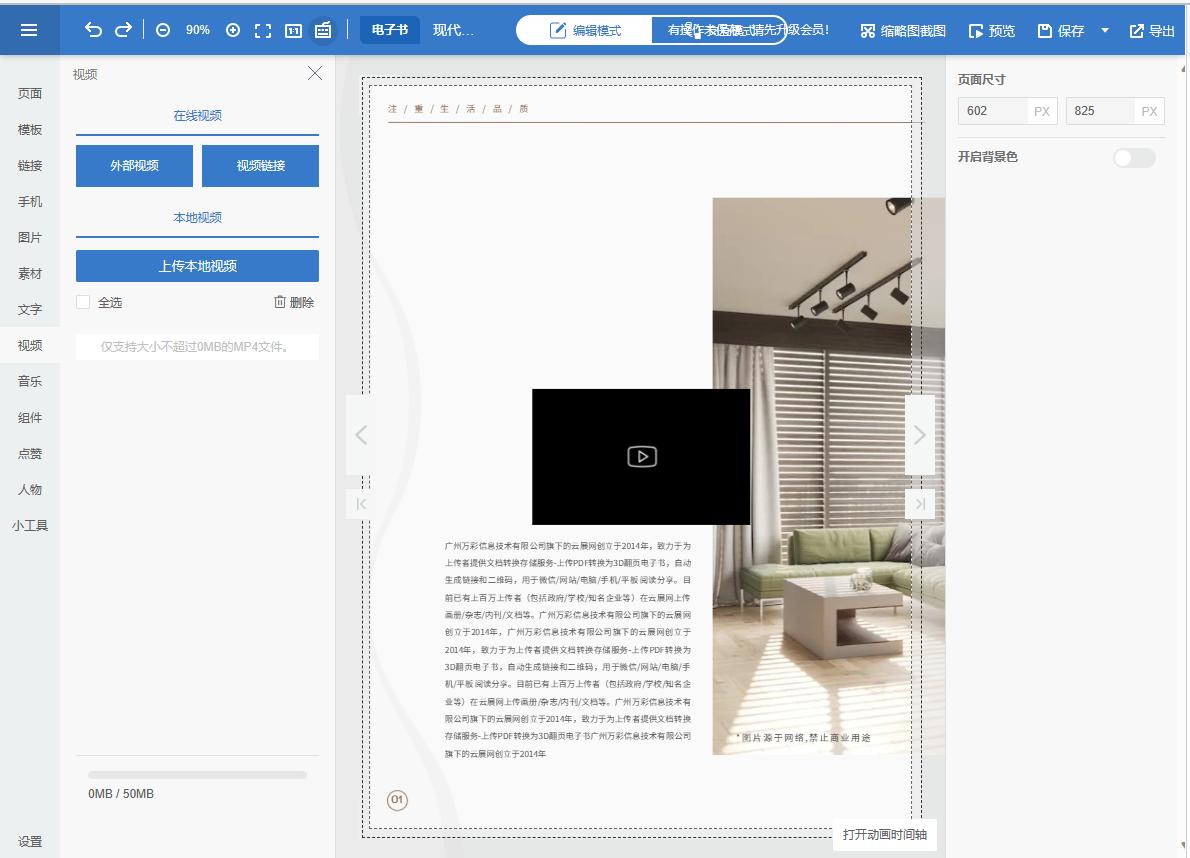The height and width of the screenshot is (858, 1190).
Task: Enter fullscreen editing view
Action: tap(262, 30)
